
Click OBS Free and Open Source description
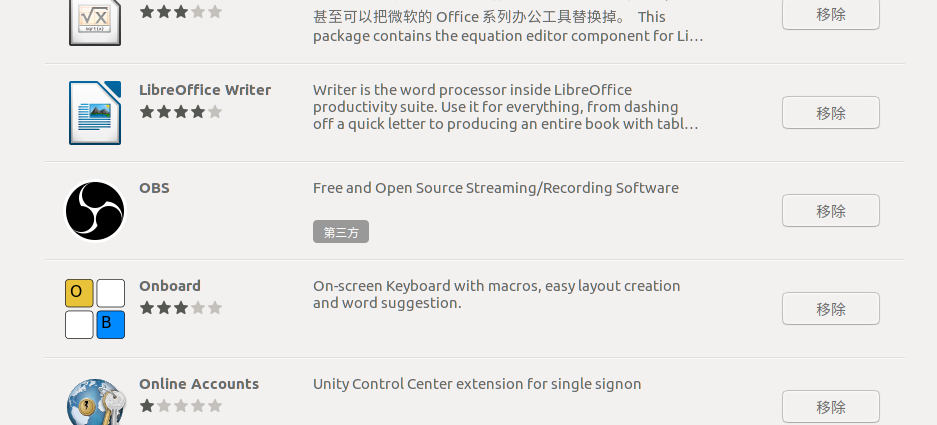(496, 188)
